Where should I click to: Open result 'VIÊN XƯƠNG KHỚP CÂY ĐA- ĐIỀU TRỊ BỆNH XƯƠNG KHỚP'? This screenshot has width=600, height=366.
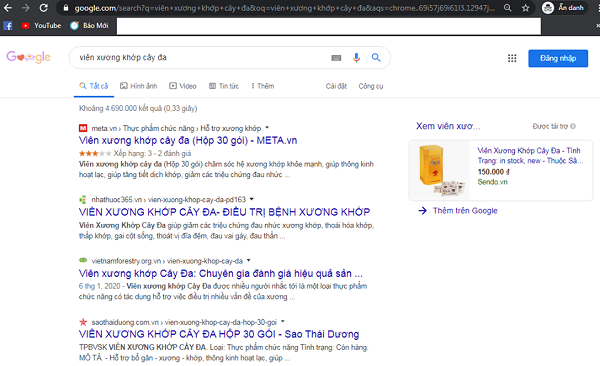225,212
